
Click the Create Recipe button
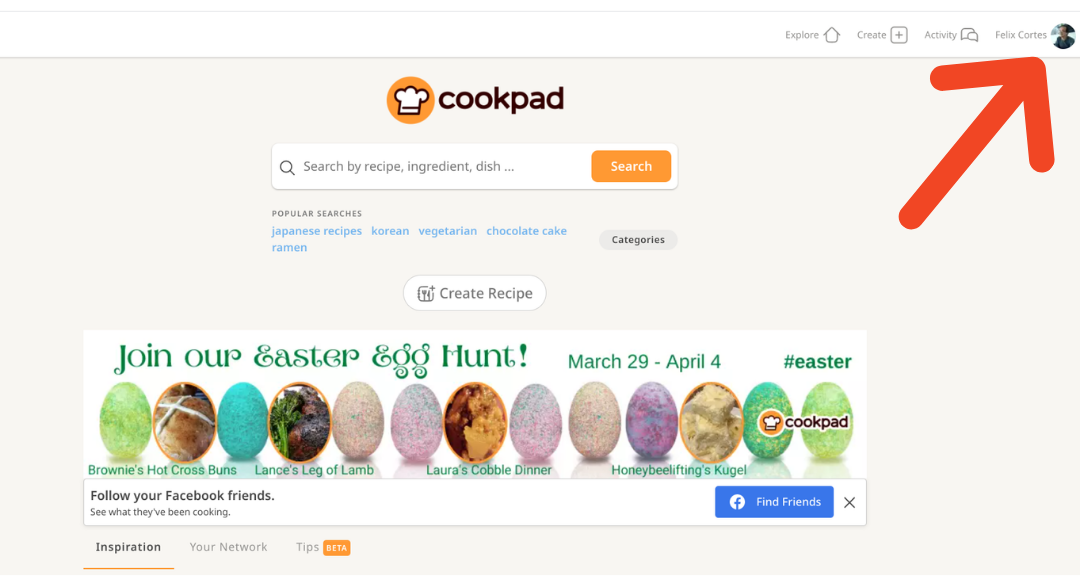click(x=475, y=293)
